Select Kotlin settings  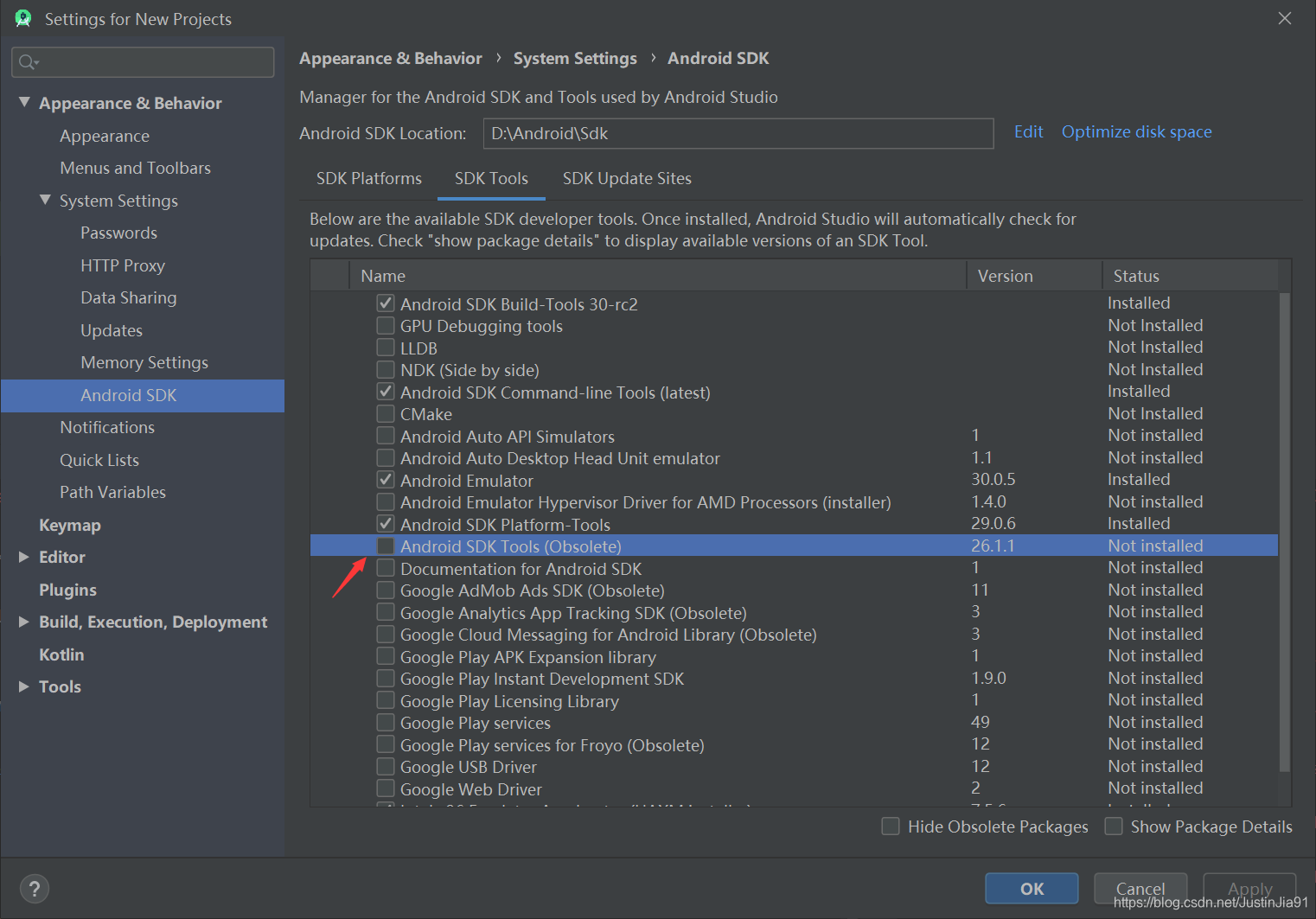coord(61,654)
